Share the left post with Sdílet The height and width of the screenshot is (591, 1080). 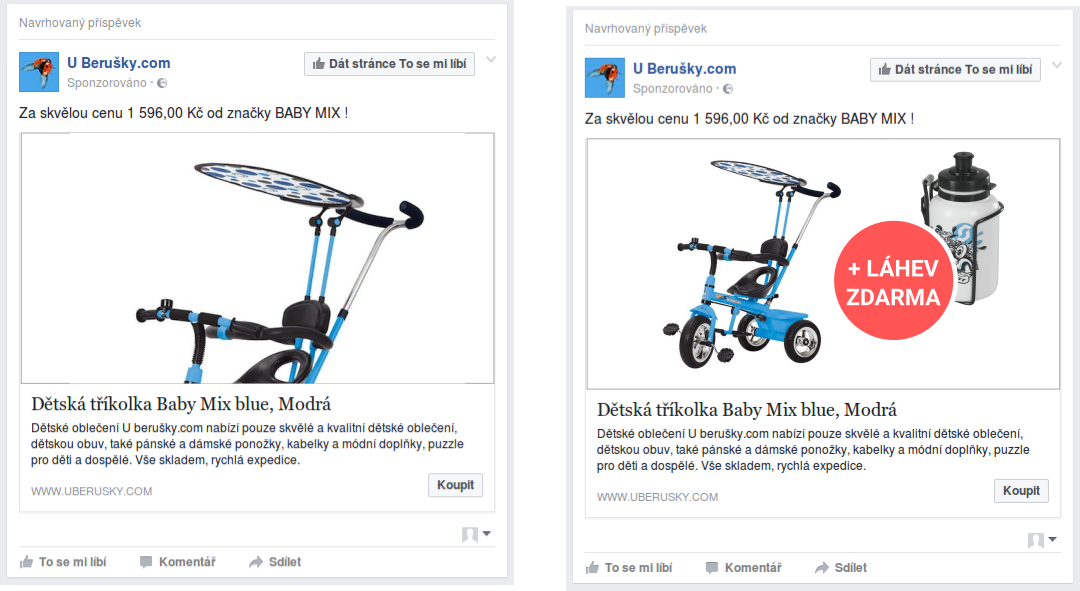276,562
